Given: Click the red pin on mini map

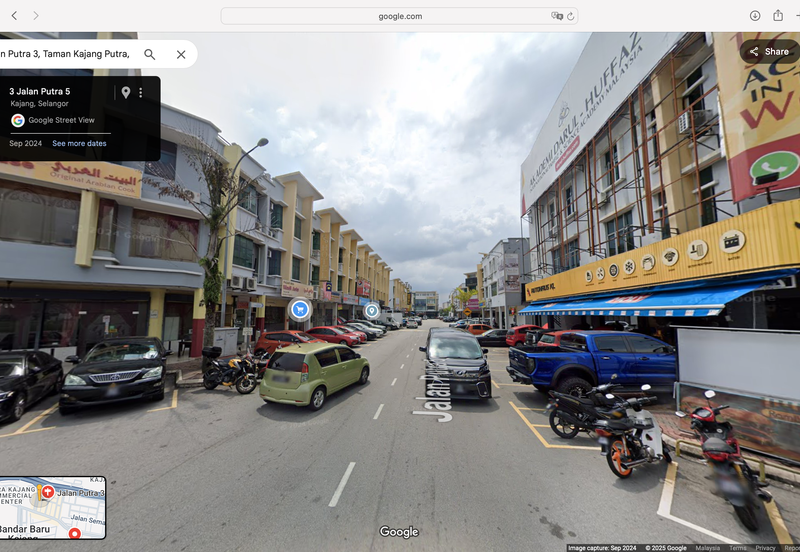Looking at the screenshot, I should coord(74,533).
